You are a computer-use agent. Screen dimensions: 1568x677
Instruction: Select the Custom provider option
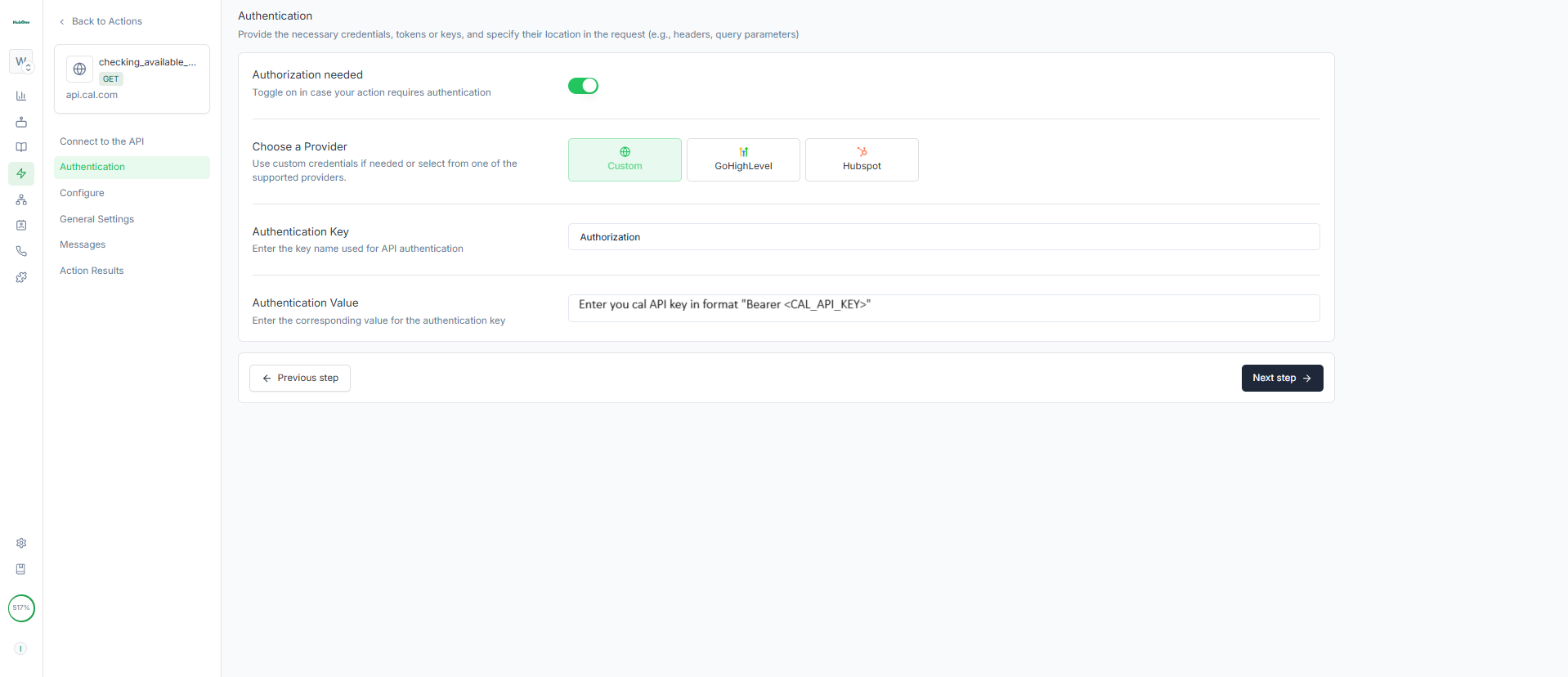pos(625,159)
